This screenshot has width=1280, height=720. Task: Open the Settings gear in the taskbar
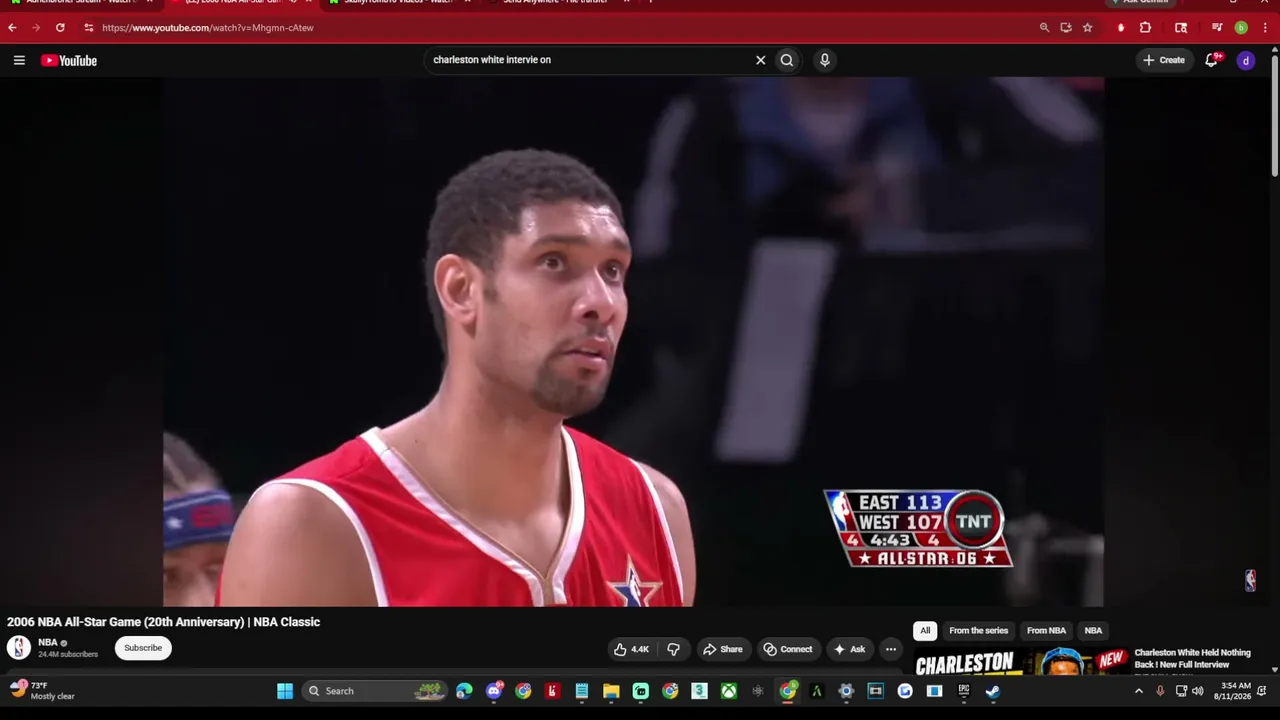pyautogui.click(x=846, y=691)
